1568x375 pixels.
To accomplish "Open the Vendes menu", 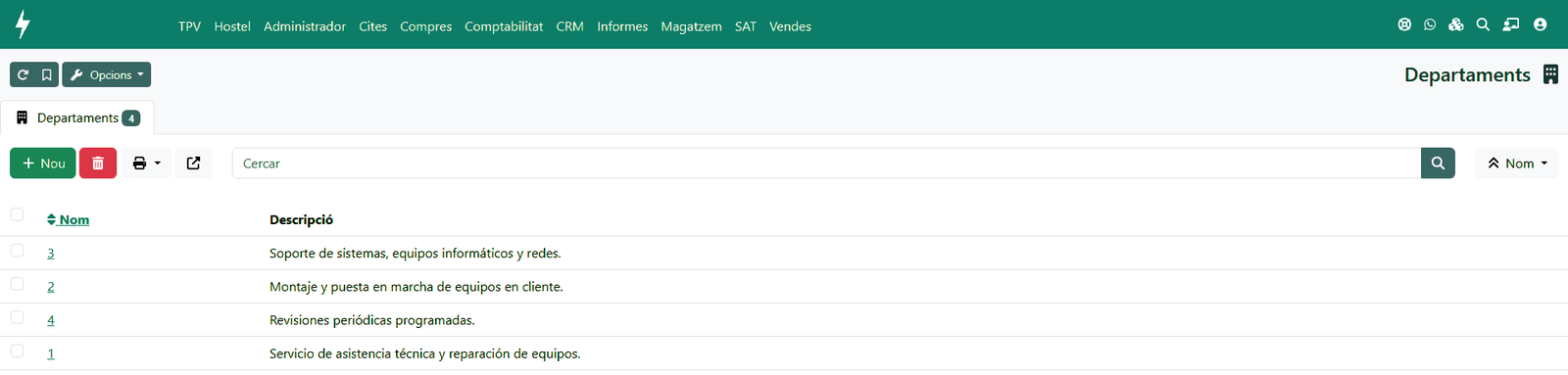I will pyautogui.click(x=790, y=26).
